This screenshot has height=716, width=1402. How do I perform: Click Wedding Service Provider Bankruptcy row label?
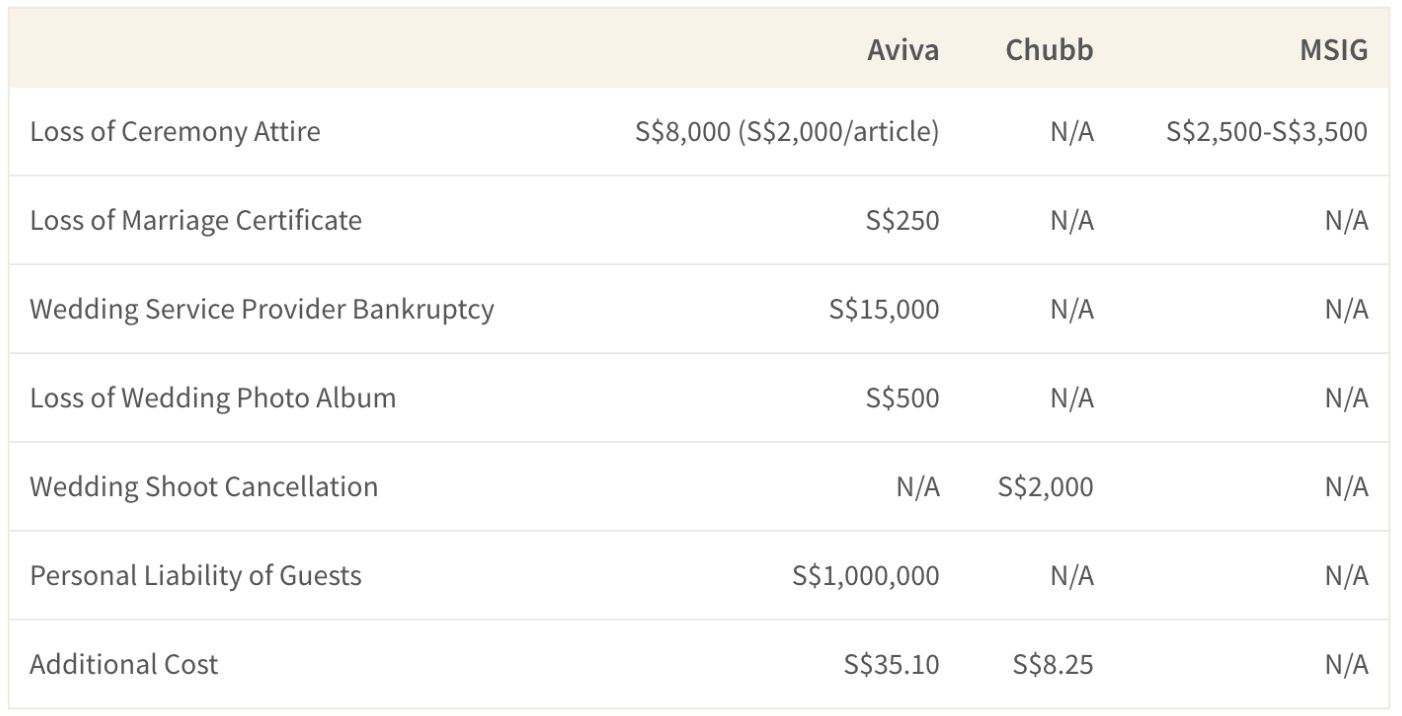[262, 309]
